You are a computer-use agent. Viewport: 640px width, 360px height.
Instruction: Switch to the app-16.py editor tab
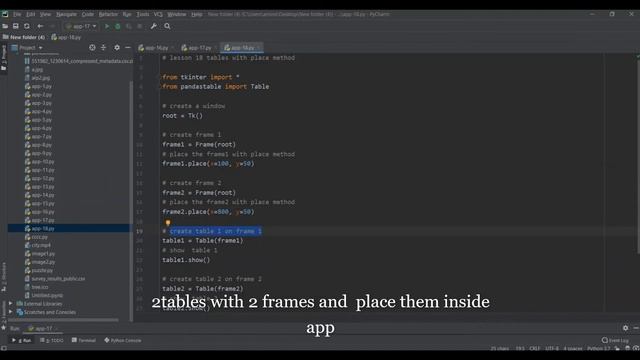pos(156,48)
